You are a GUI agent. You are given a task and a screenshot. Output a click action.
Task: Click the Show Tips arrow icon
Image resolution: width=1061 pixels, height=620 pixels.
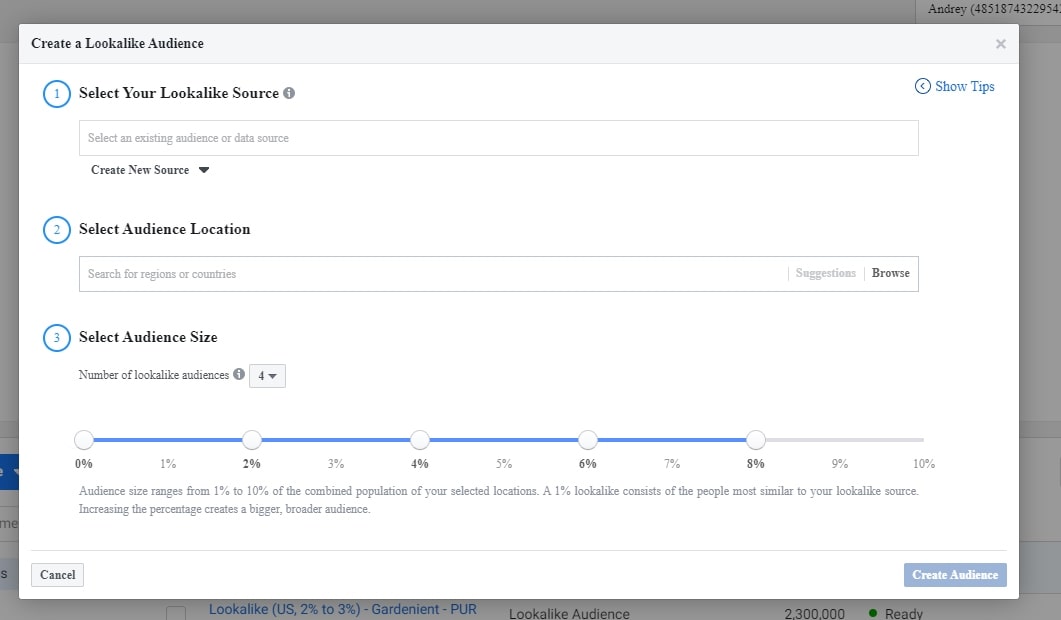[922, 87]
